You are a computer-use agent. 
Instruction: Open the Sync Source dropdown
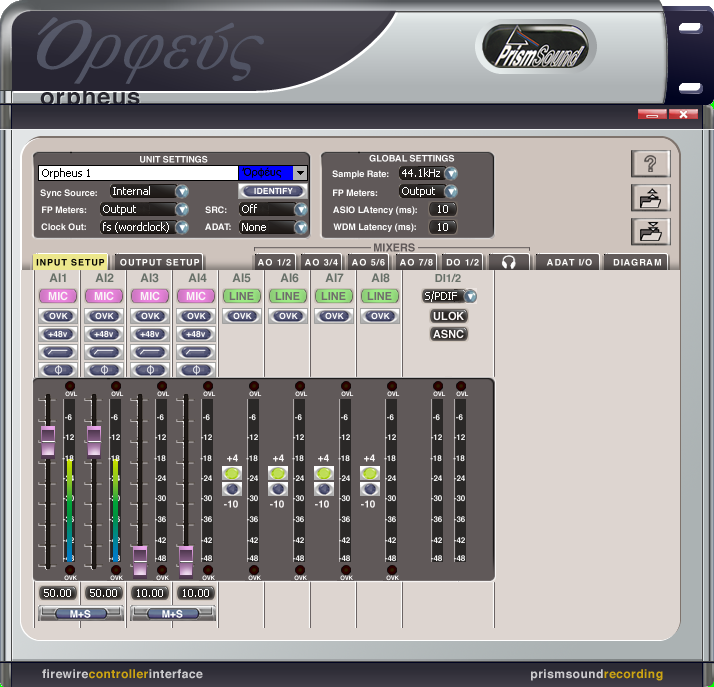(182, 192)
